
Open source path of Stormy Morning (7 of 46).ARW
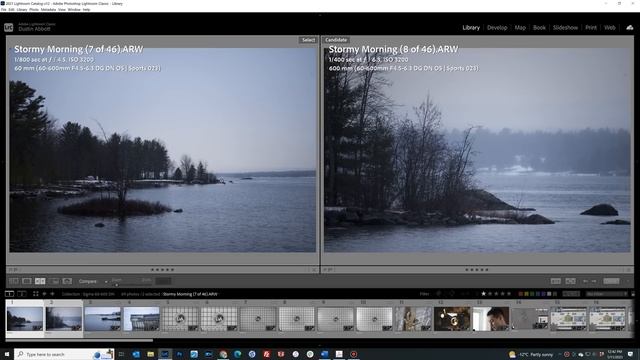(190, 294)
